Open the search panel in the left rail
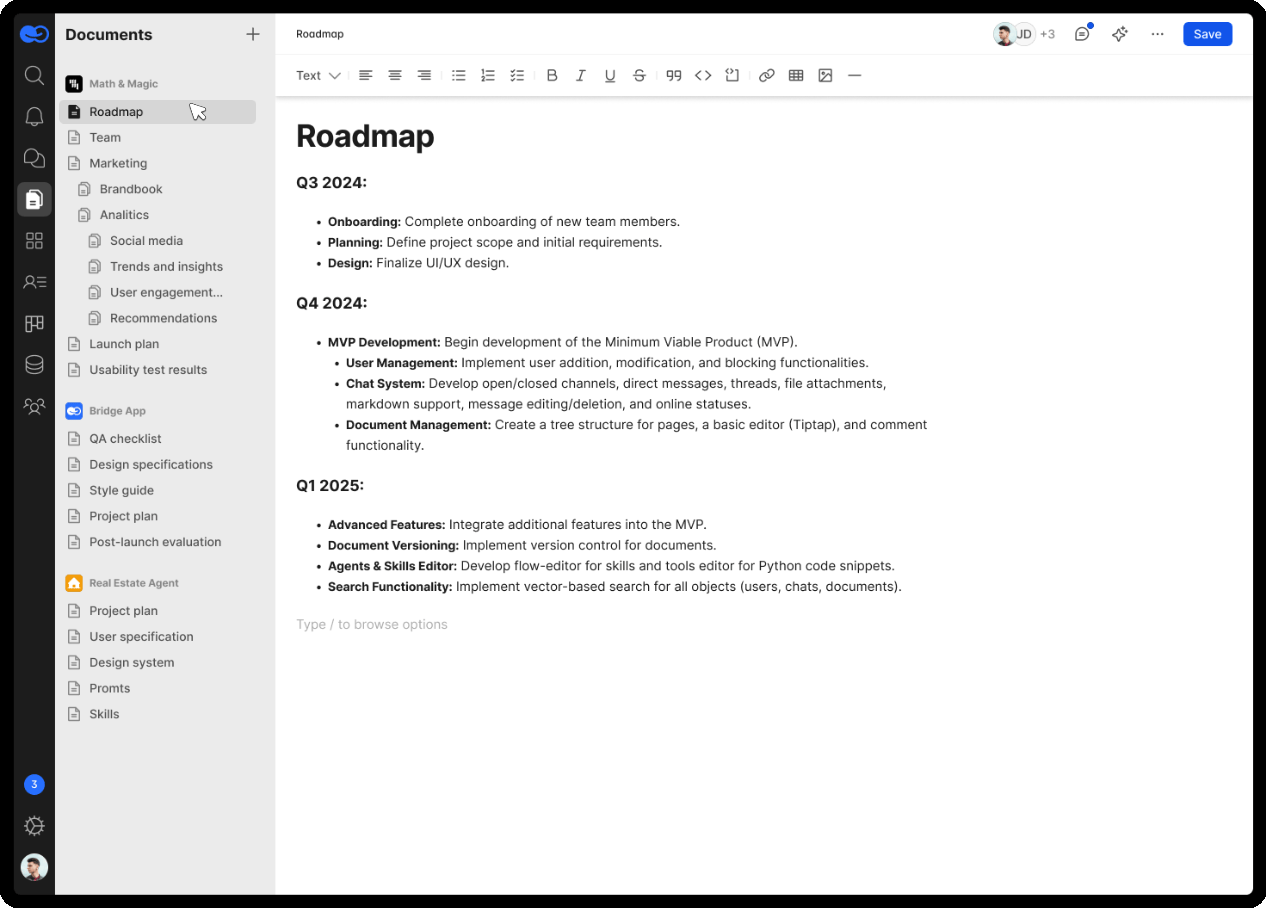Image resolution: width=1266 pixels, height=908 pixels. tap(34, 75)
